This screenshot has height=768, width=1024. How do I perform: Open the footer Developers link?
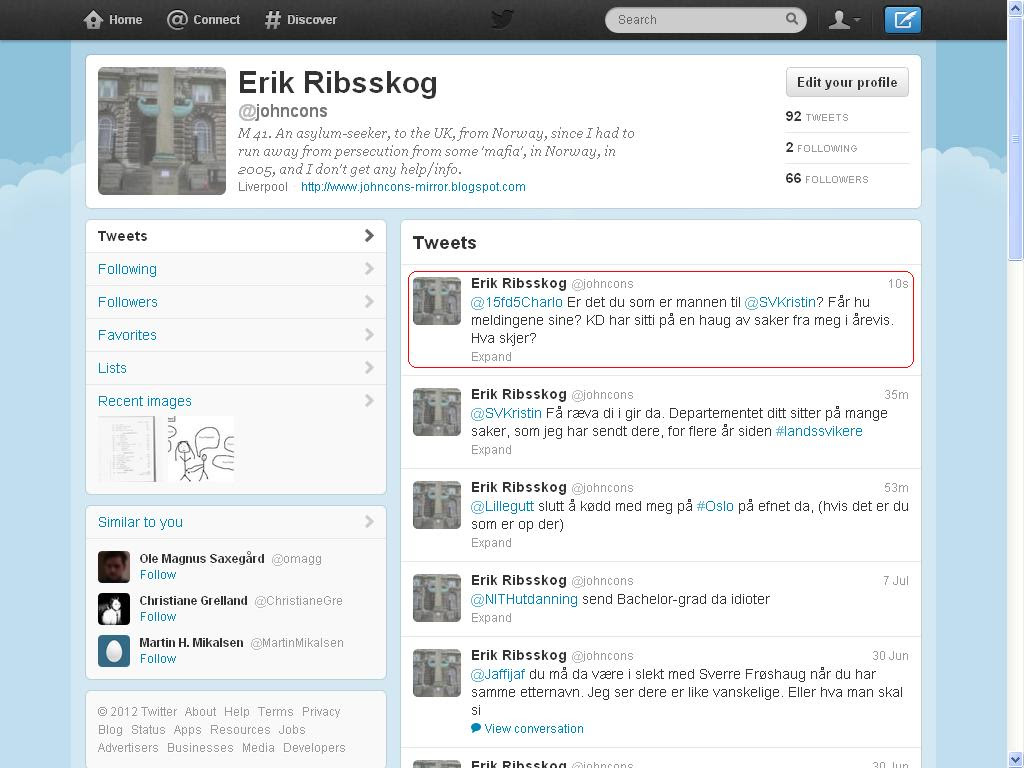pos(314,747)
